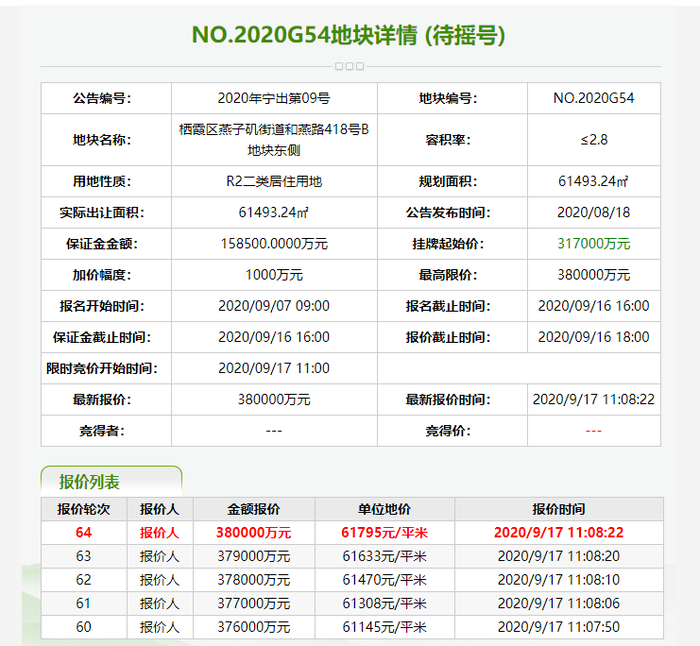Select the 报价列表 tab
The width and height of the screenshot is (700, 646).
(x=111, y=481)
